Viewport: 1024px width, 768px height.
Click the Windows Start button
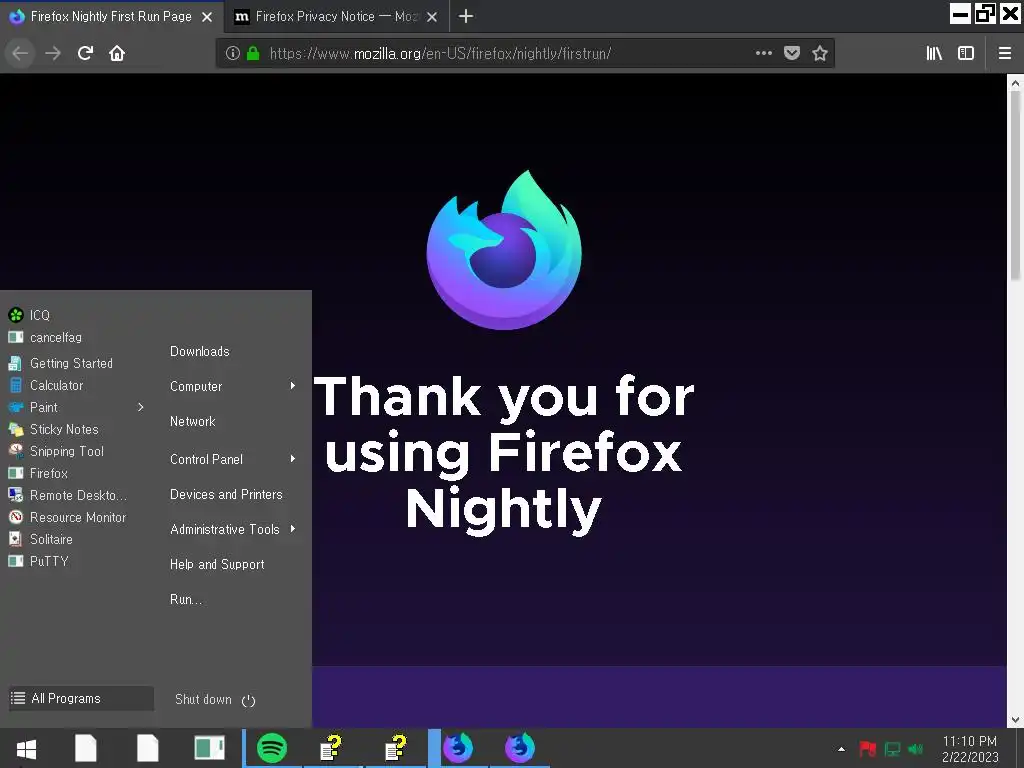(26, 749)
